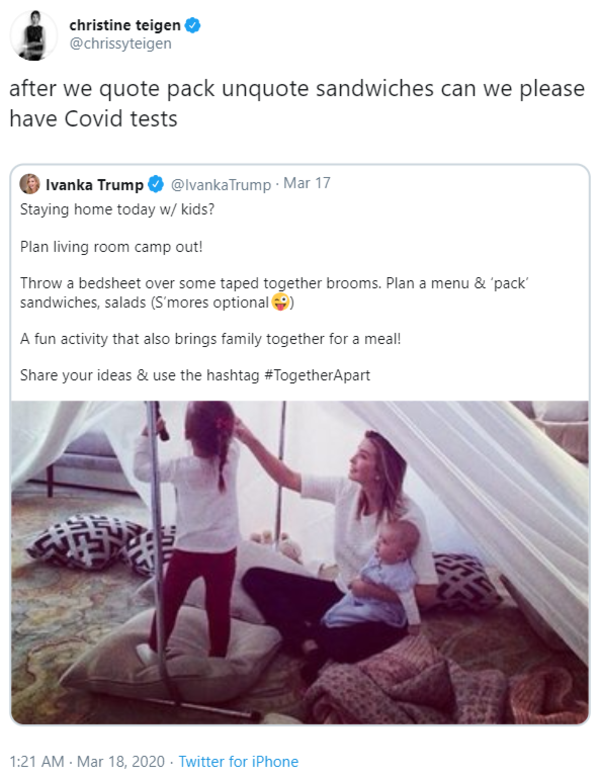Click the Mar 17 quoted tweet date
Screen dimensions: 600x776
308,185
